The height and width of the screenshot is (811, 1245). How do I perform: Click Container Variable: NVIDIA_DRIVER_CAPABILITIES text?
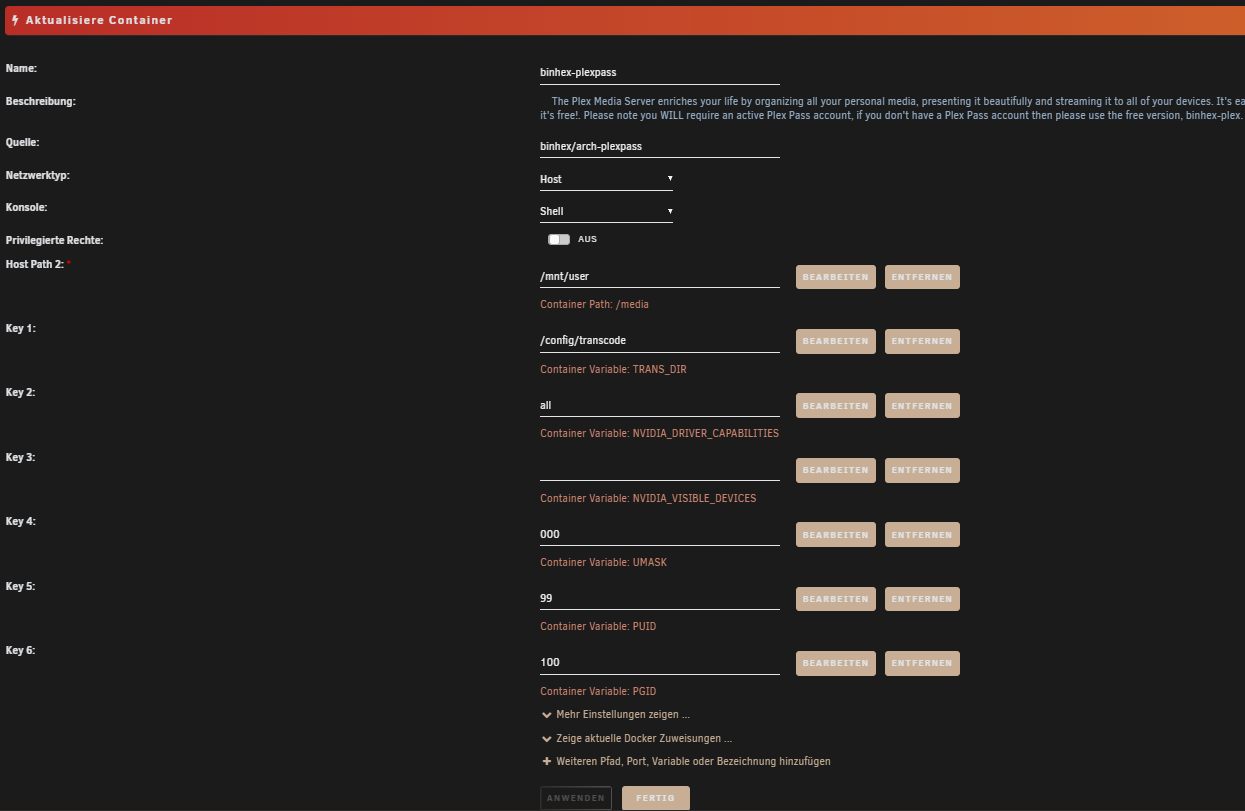[x=659, y=434]
